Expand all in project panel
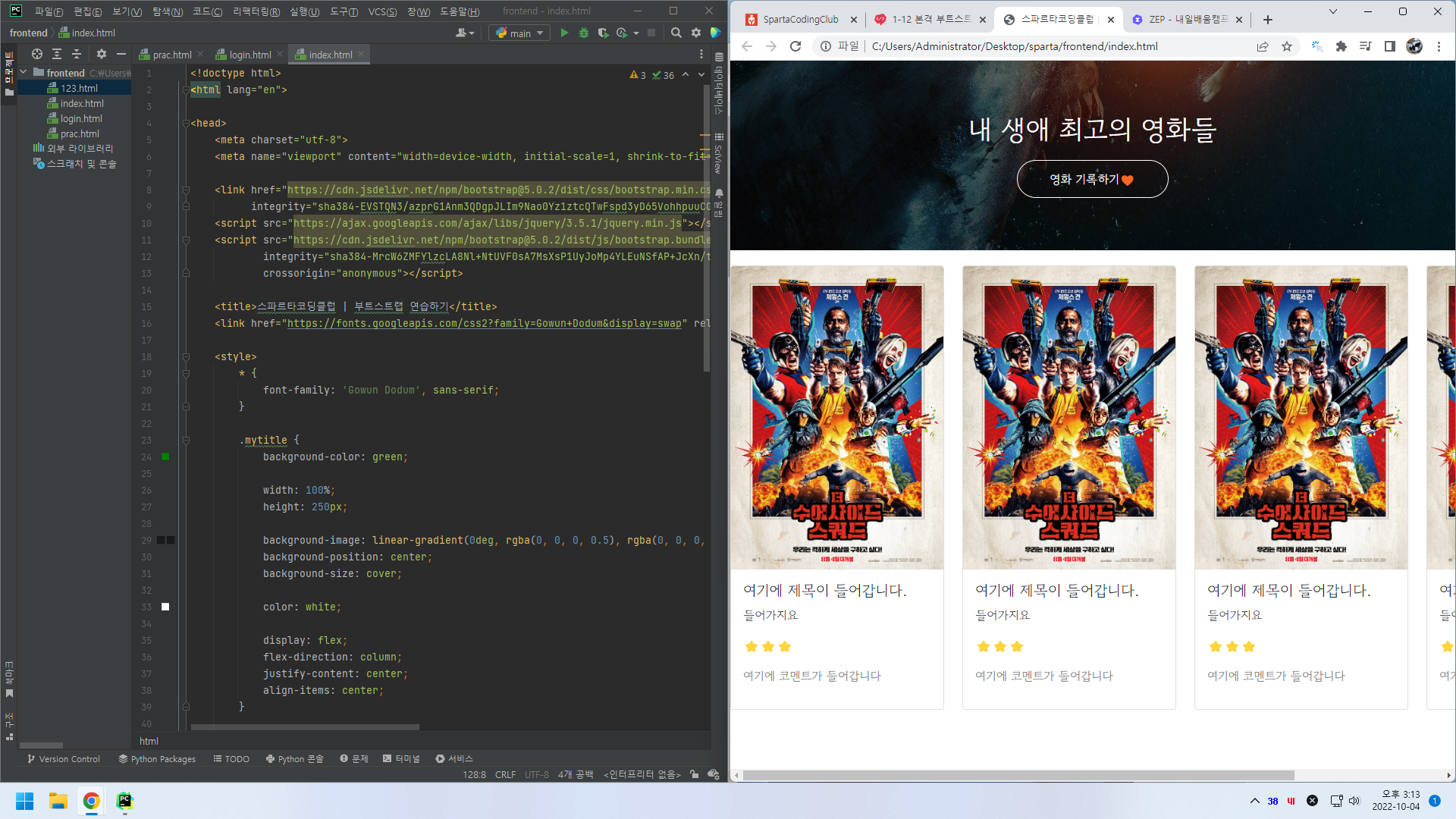 [x=56, y=54]
